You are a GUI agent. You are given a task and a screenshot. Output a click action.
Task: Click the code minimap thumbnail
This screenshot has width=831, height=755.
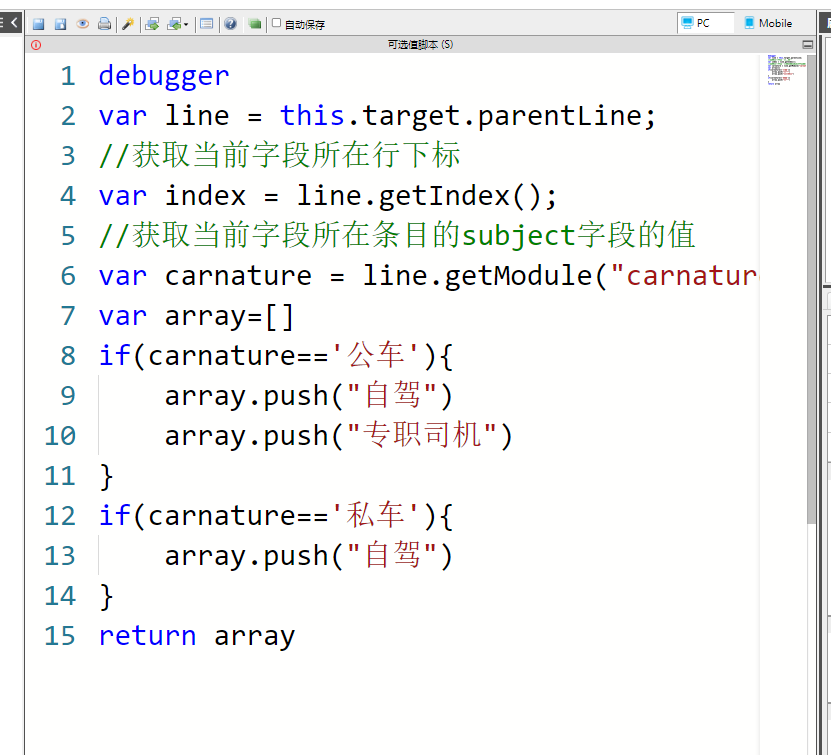pos(786,69)
